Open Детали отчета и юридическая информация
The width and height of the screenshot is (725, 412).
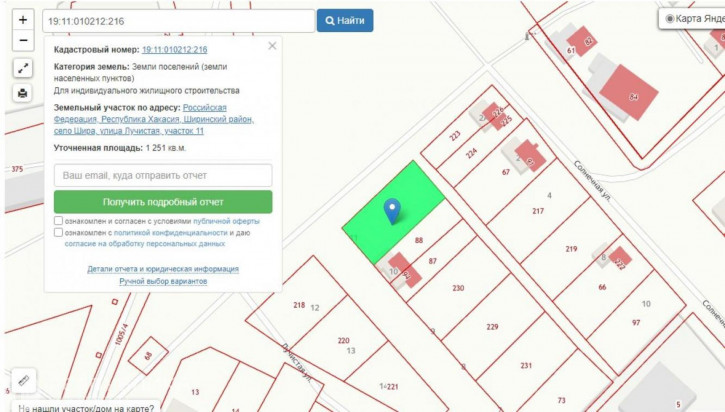[x=162, y=269]
